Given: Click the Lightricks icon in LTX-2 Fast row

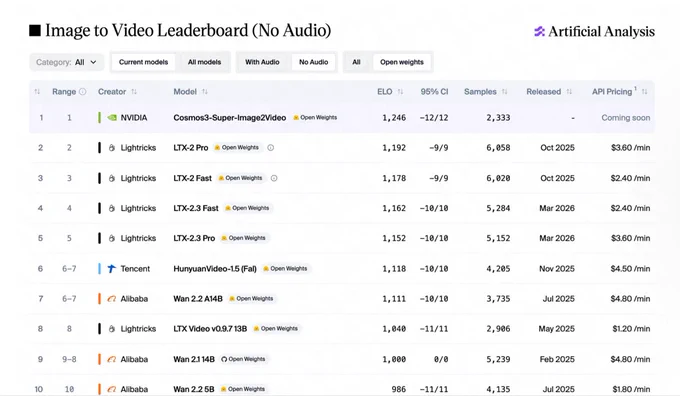Looking at the screenshot, I should pyautogui.click(x=112, y=178).
